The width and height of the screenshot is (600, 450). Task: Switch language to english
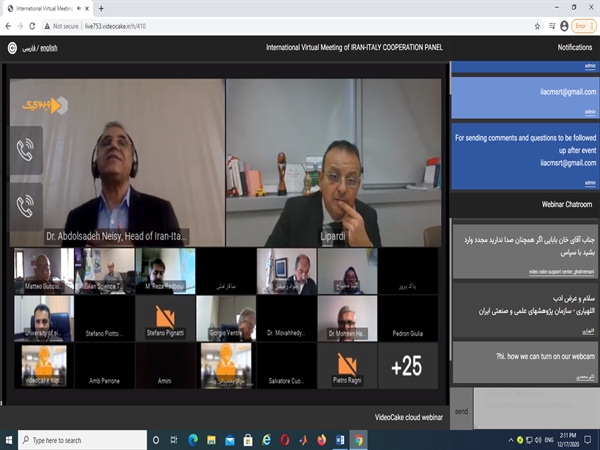[x=49, y=48]
